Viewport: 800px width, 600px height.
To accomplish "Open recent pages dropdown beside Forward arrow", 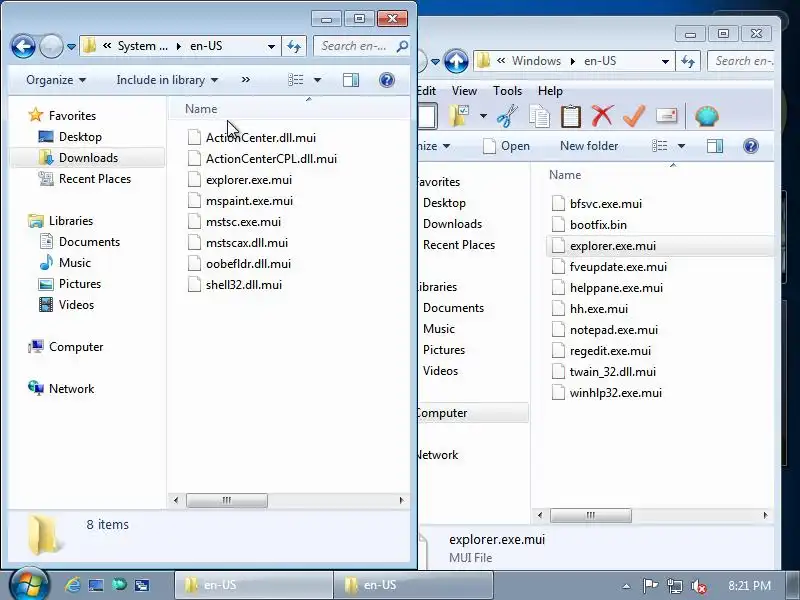I will 71,47.
